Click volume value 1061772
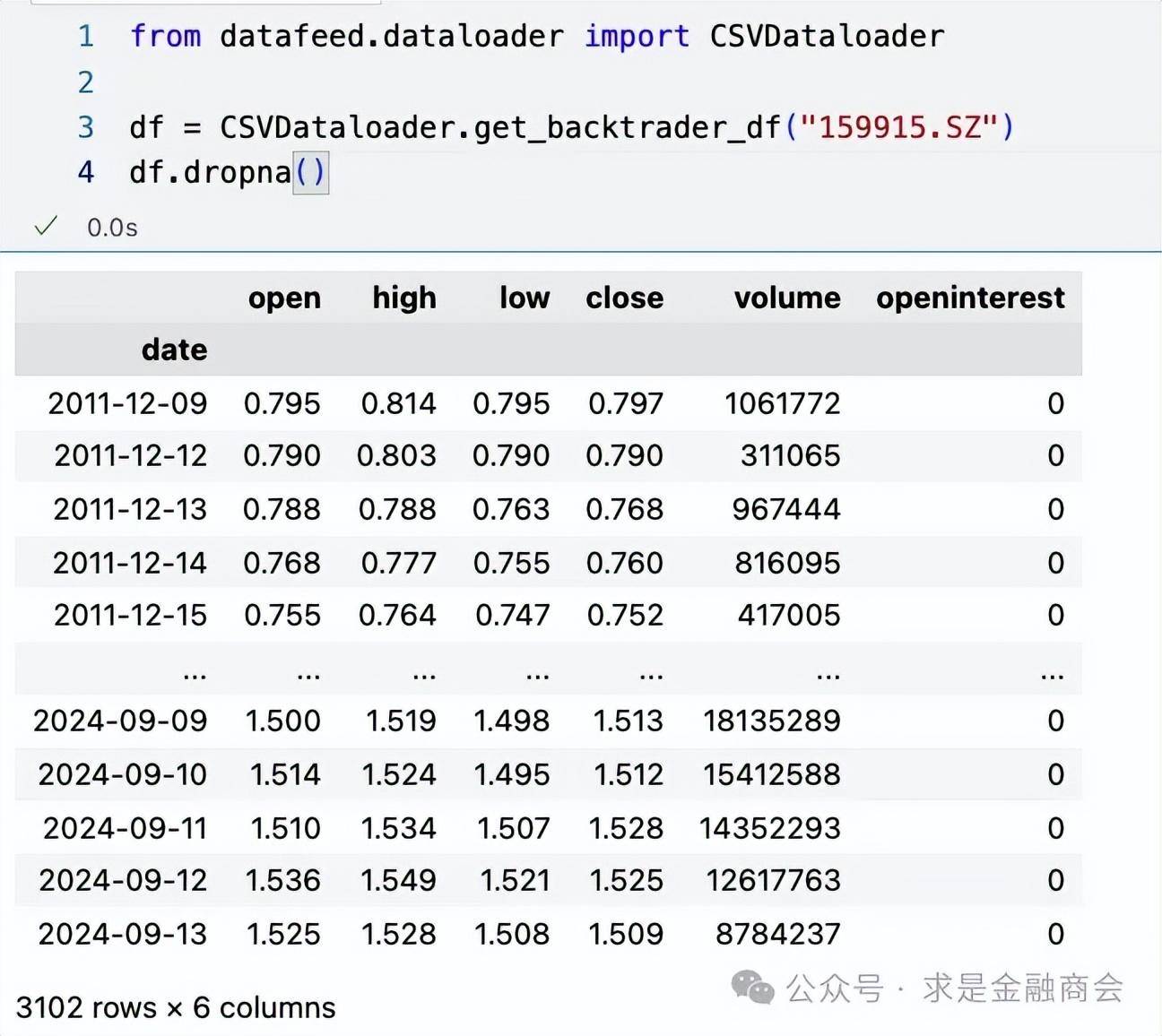Viewport: 1162px width, 1036px height. tap(783, 403)
